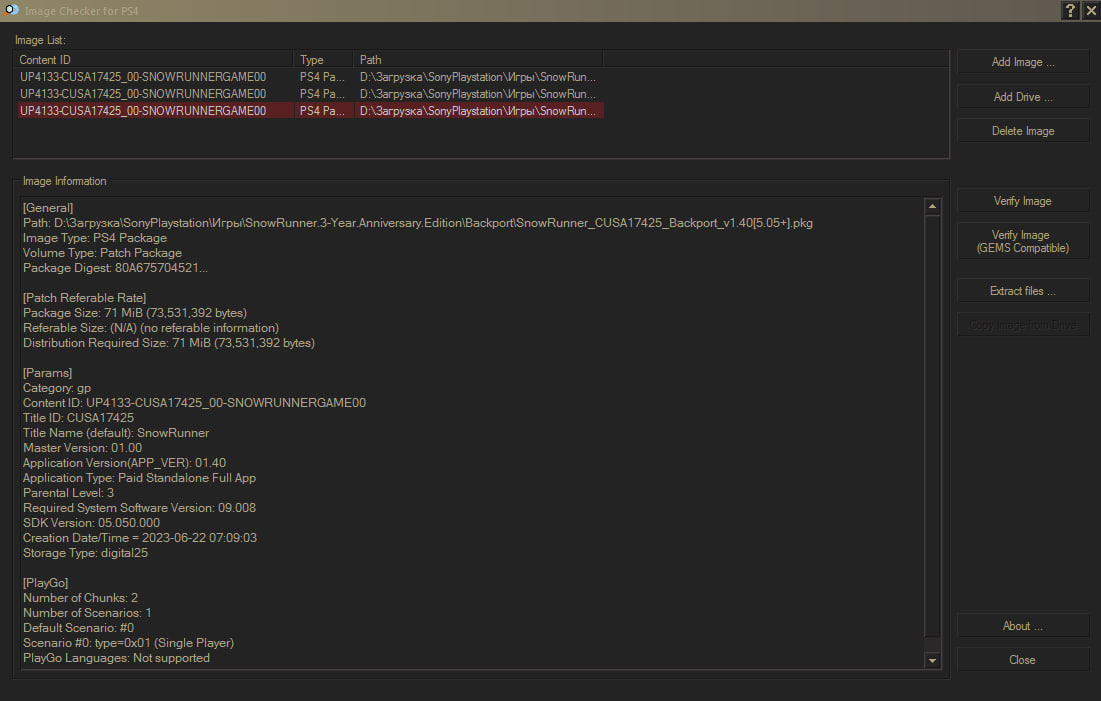The height and width of the screenshot is (701, 1101).
Task: Click the Package Size 71 MiB line
Action: (135, 313)
